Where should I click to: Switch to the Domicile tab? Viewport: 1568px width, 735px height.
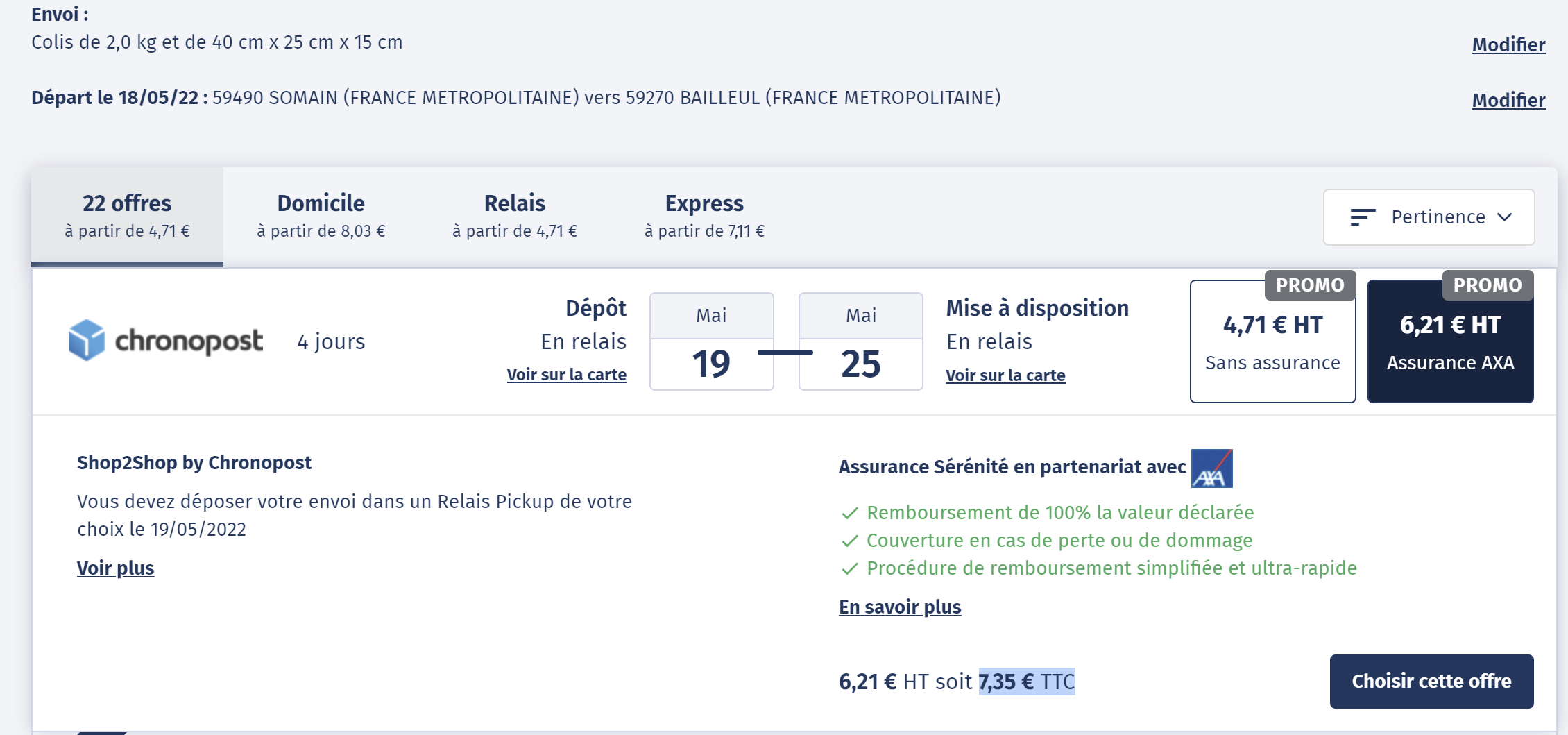321,216
